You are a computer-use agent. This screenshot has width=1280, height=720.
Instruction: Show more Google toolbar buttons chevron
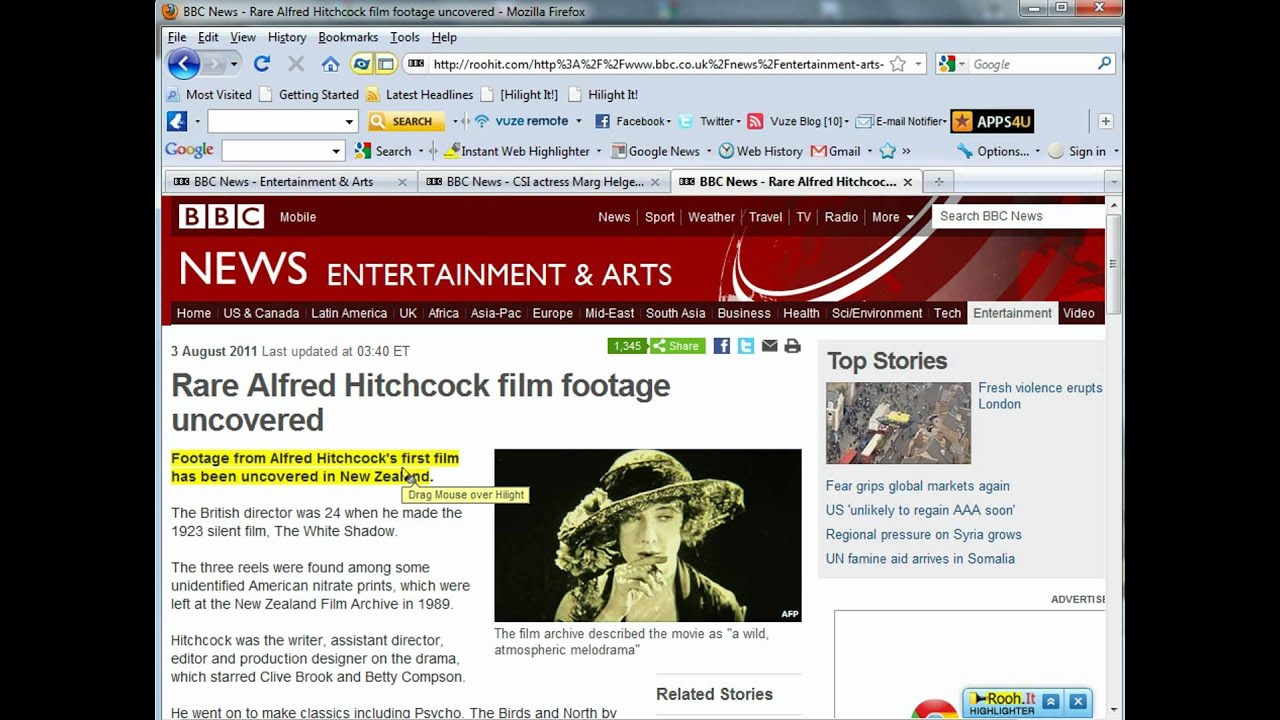coord(906,151)
